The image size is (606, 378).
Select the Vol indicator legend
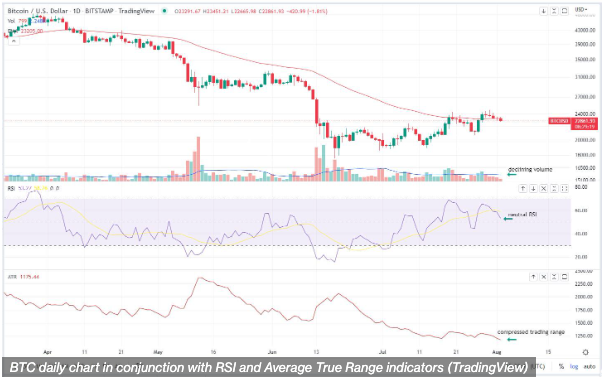pyautogui.click(x=11, y=21)
